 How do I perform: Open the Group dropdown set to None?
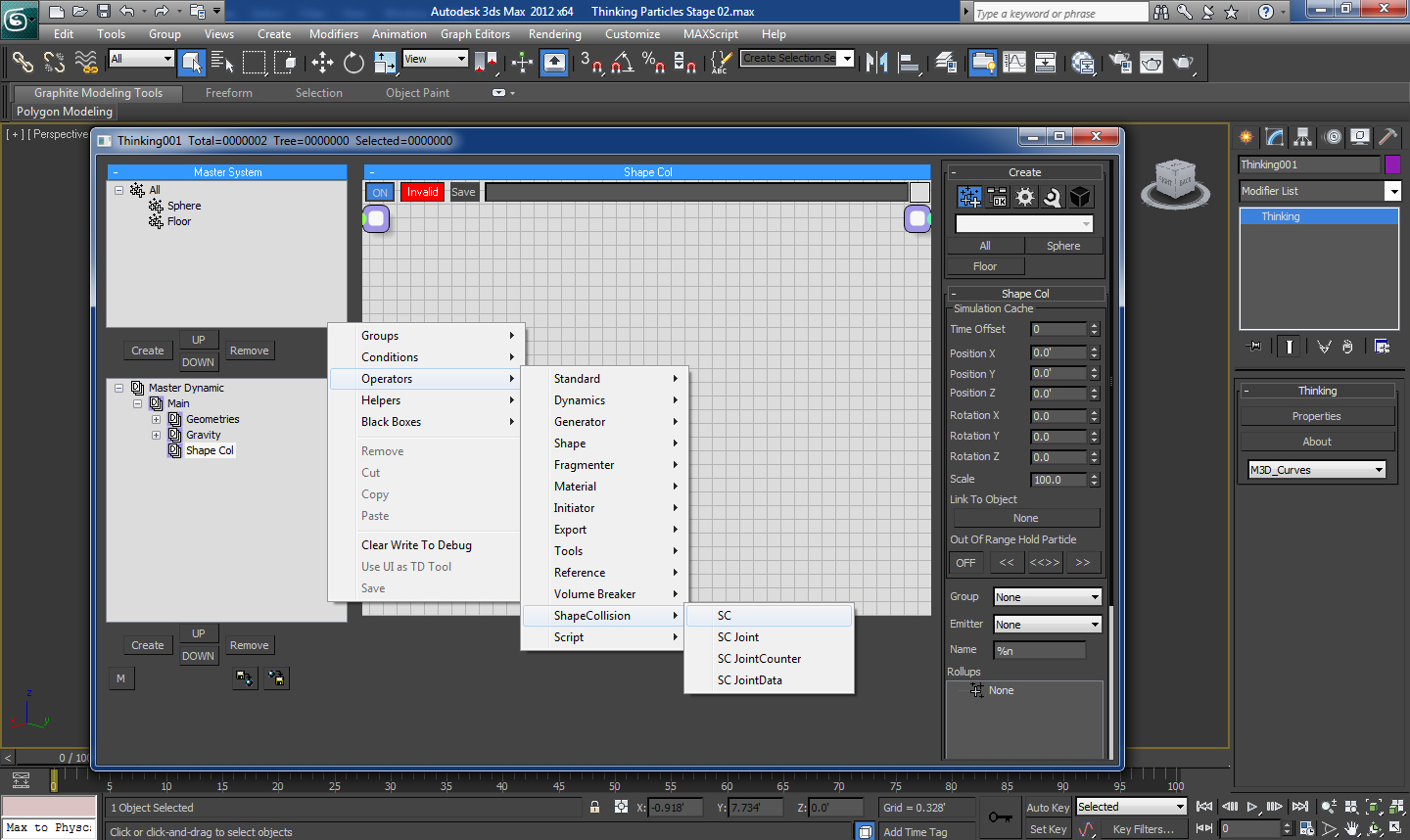tap(1047, 597)
